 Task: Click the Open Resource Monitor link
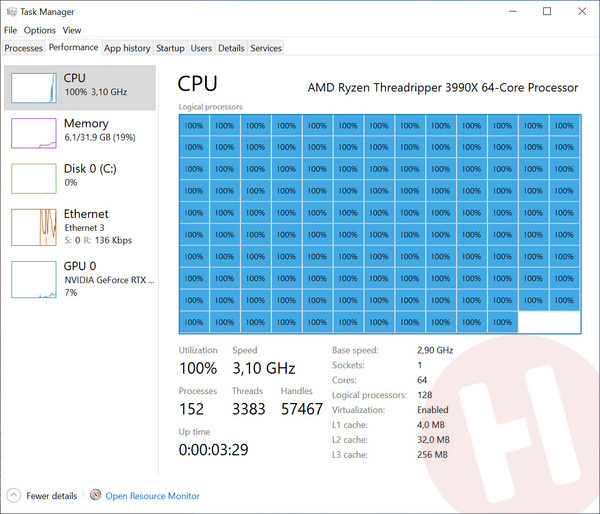(153, 496)
